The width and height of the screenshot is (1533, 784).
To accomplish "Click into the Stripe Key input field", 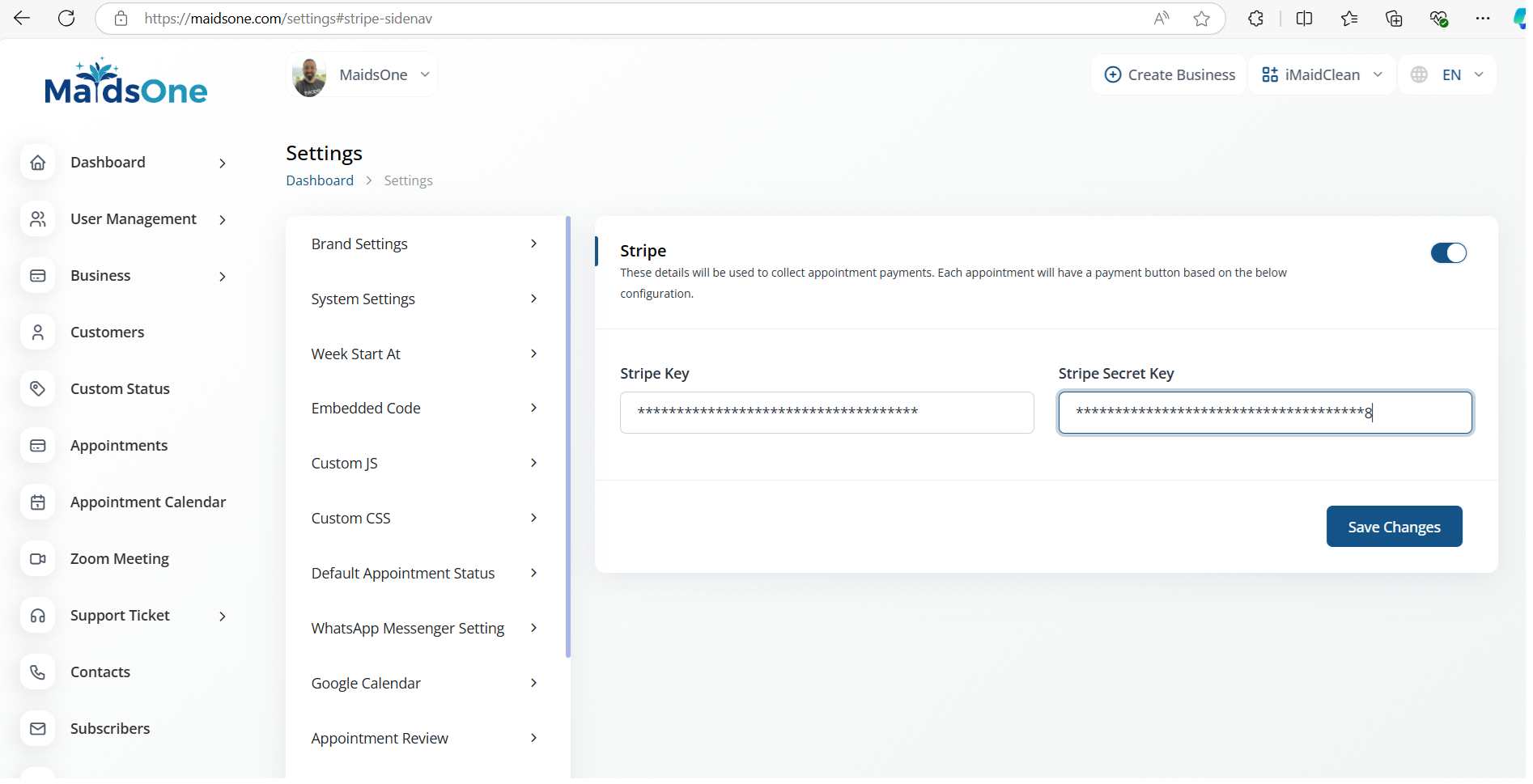I will (826, 413).
